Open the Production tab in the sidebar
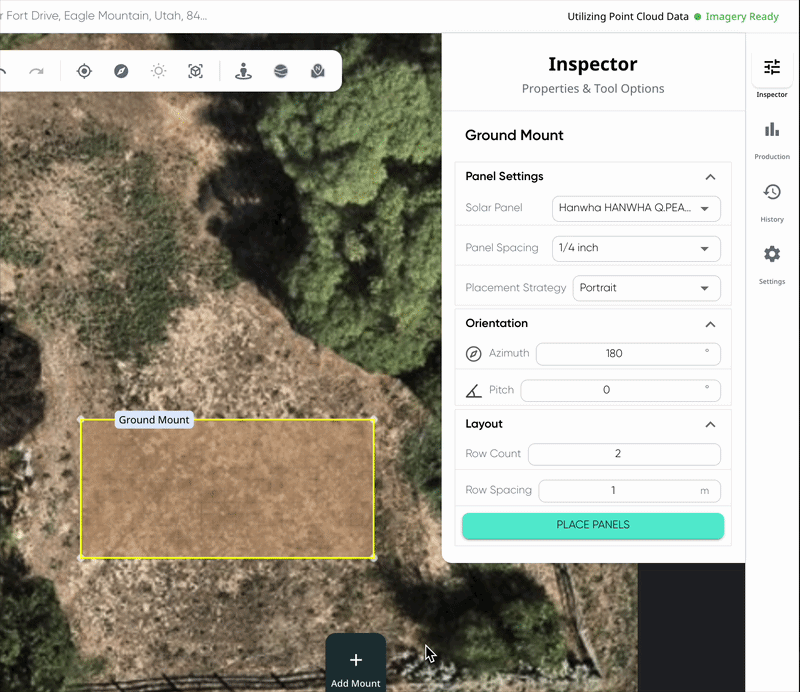 click(772, 139)
